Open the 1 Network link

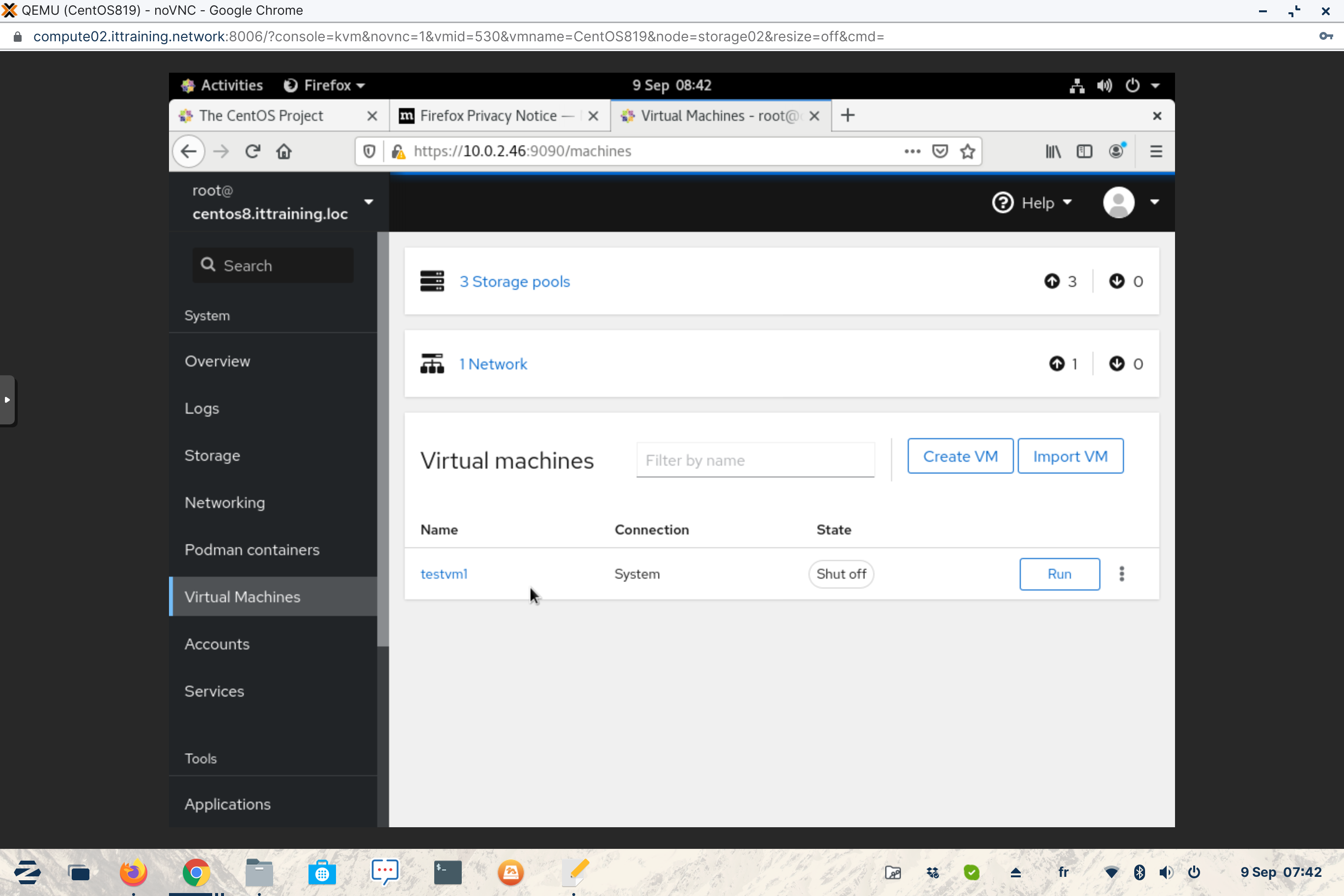click(x=493, y=364)
